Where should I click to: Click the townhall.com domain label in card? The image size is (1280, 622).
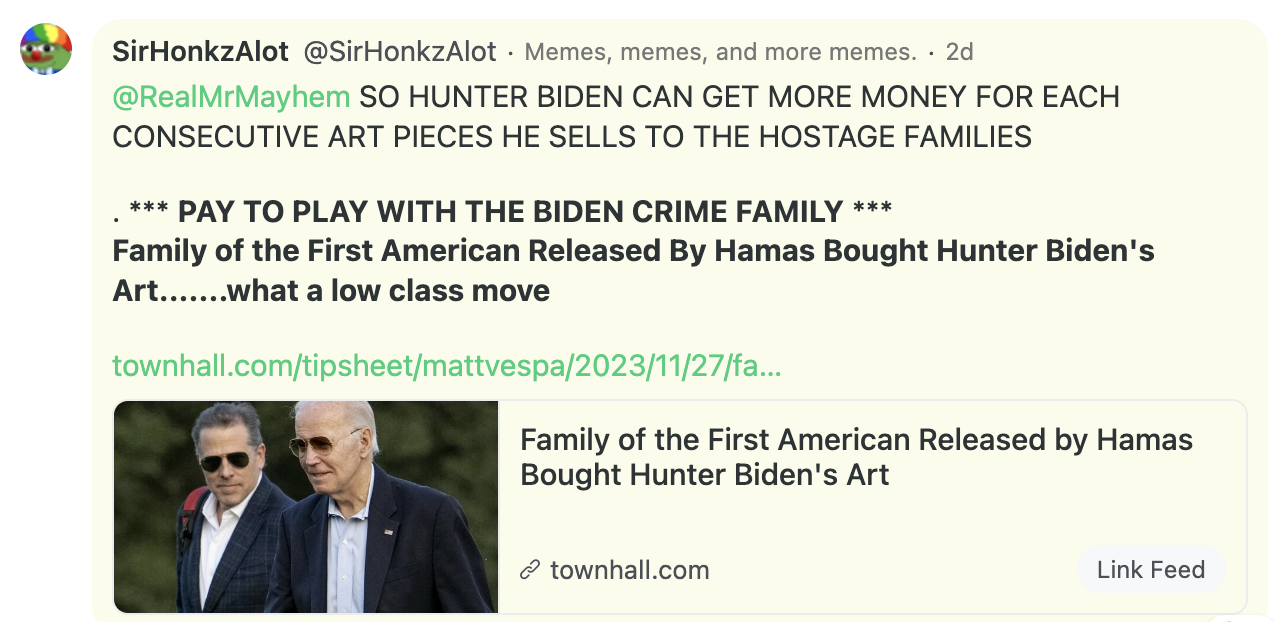coord(629,571)
